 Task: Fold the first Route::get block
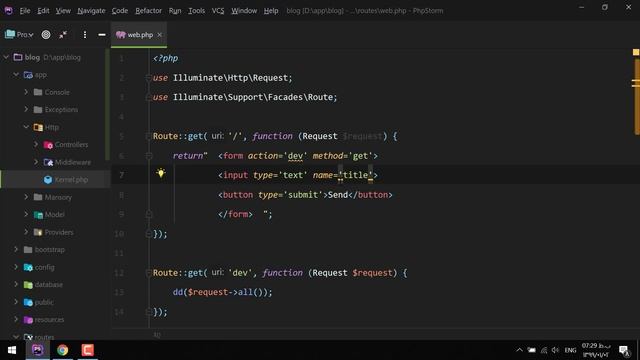[149, 136]
